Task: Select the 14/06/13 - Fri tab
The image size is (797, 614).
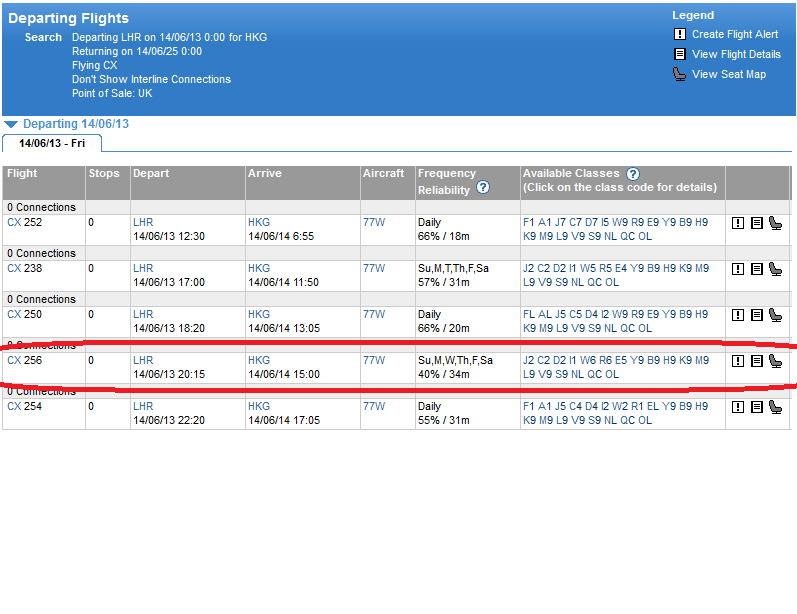Action: point(51,143)
